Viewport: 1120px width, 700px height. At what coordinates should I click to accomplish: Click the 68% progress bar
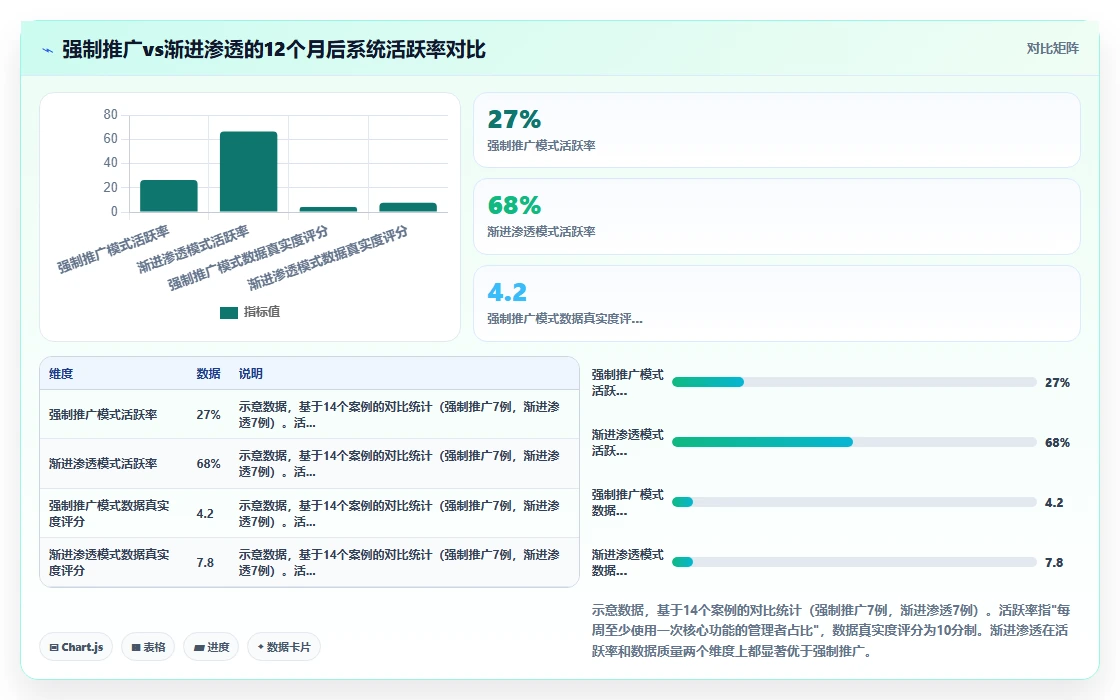pyautogui.click(x=854, y=442)
